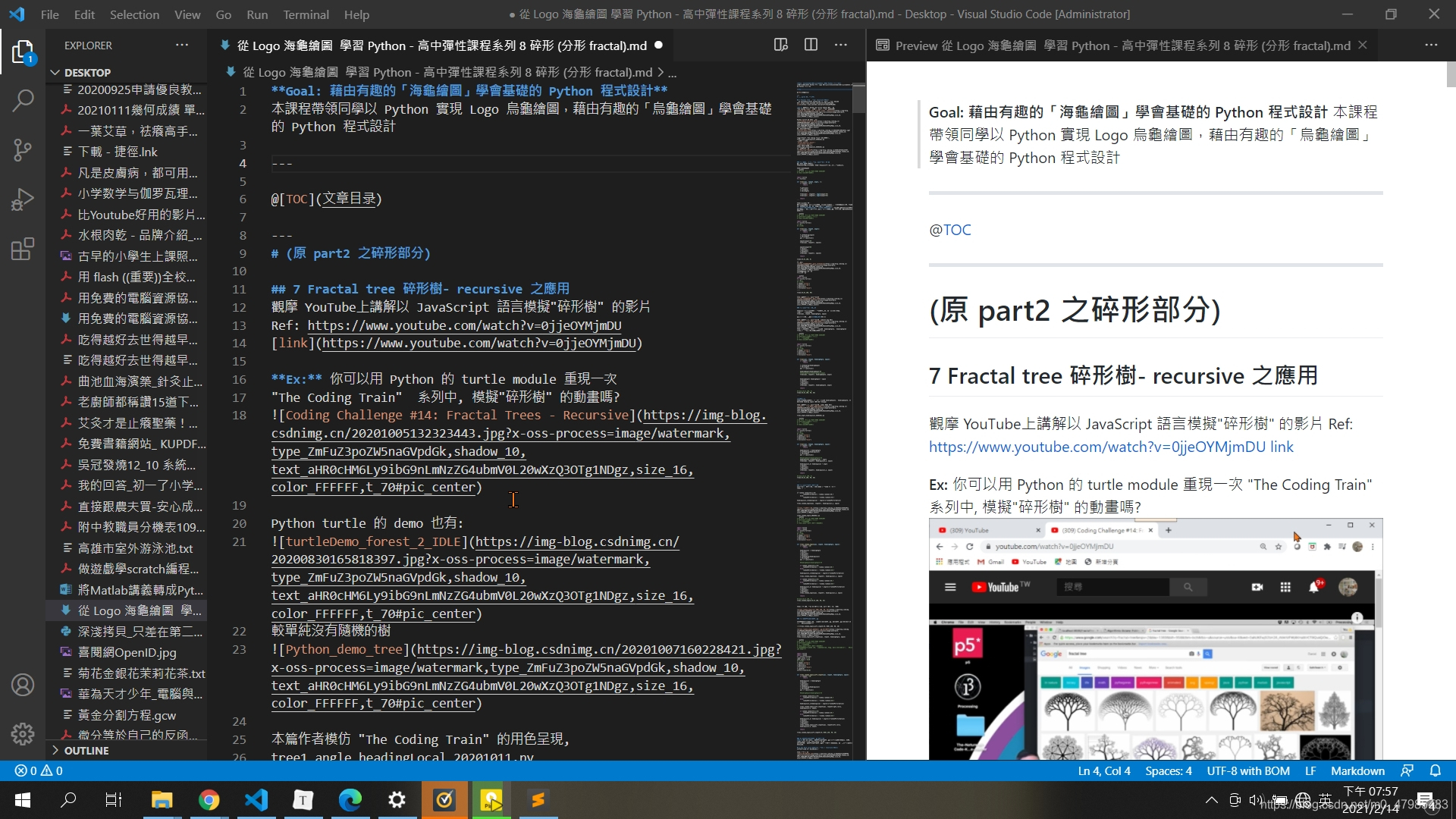Click the editor minimap scroll slider

point(858,99)
